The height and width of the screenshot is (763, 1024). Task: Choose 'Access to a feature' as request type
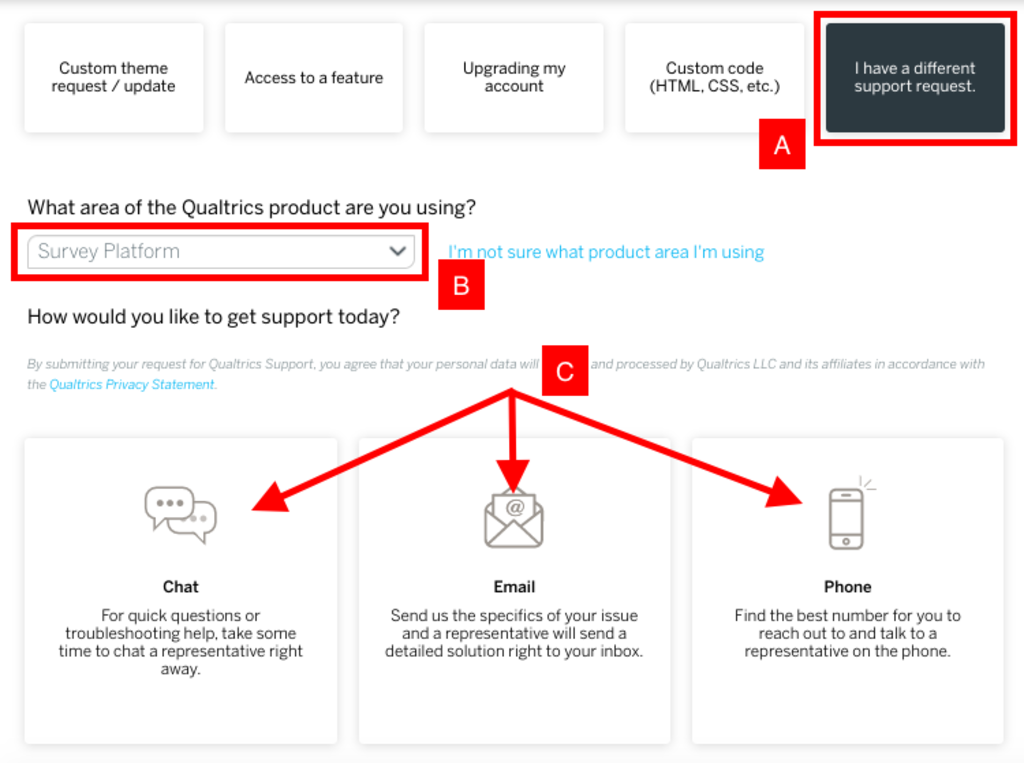(x=313, y=77)
